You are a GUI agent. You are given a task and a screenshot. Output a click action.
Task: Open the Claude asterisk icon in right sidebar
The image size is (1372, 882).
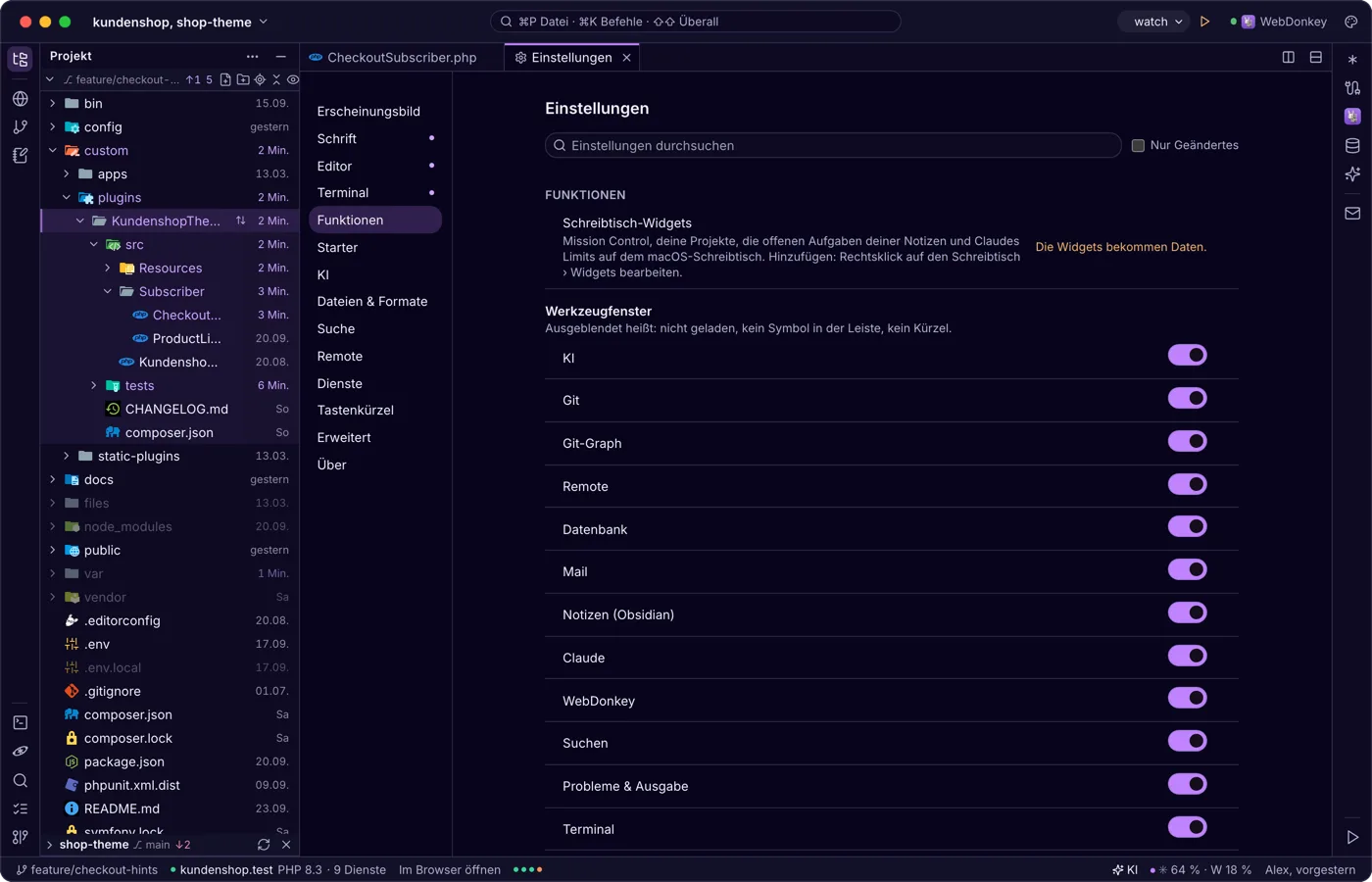coord(1352,60)
